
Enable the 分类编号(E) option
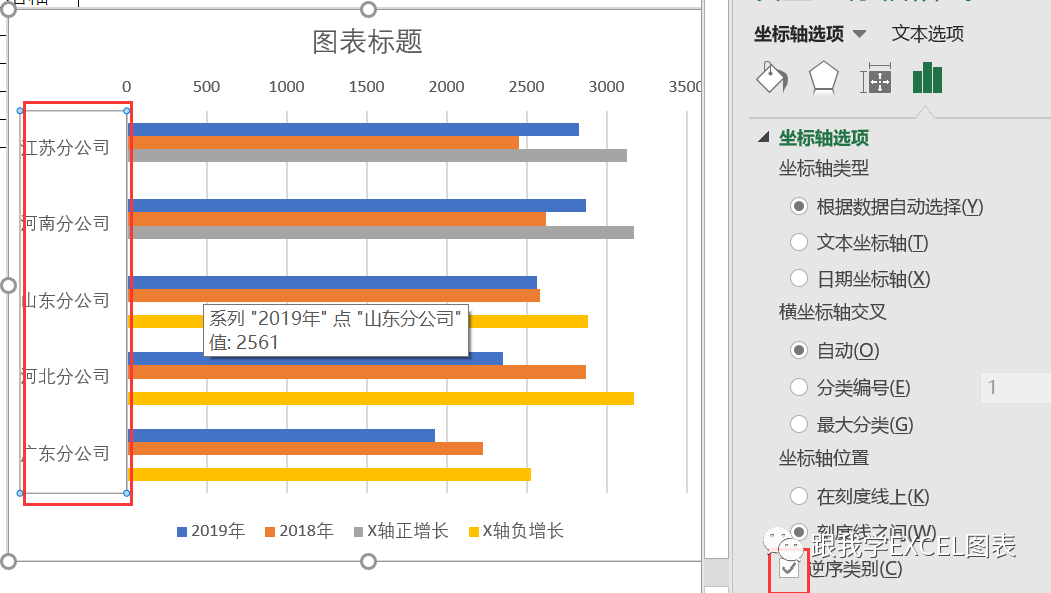tap(799, 387)
